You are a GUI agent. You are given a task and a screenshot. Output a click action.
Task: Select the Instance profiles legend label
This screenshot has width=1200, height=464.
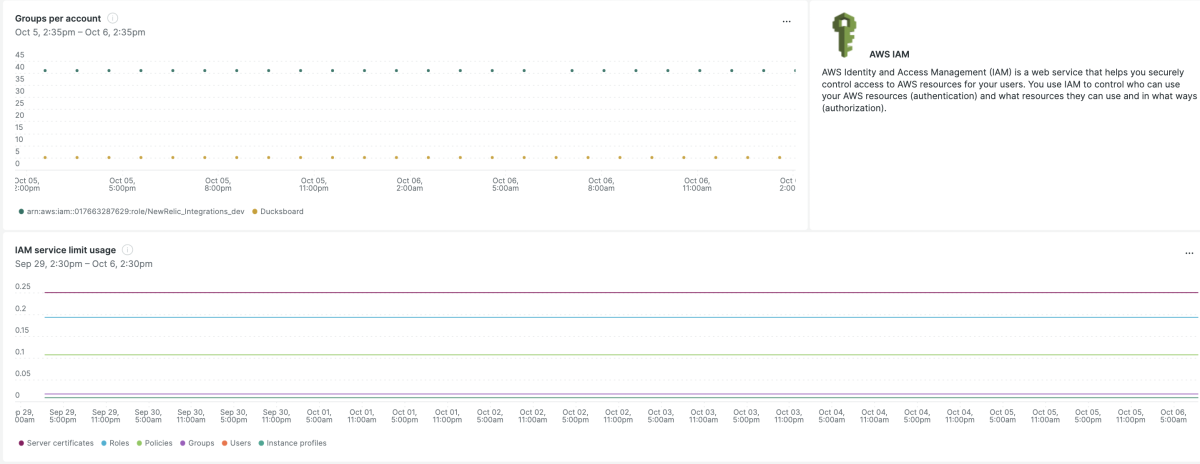[x=297, y=443]
